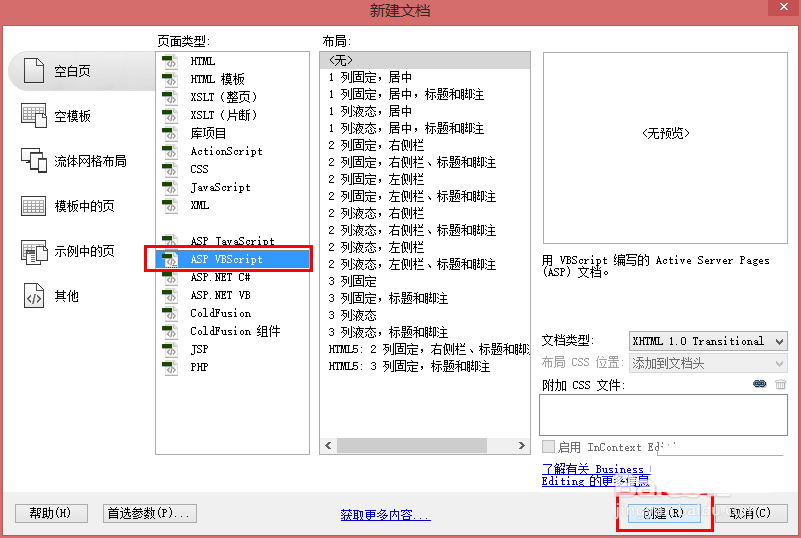Image resolution: width=801 pixels, height=538 pixels.
Task: Click the PHP file icon
Action: coord(170,367)
